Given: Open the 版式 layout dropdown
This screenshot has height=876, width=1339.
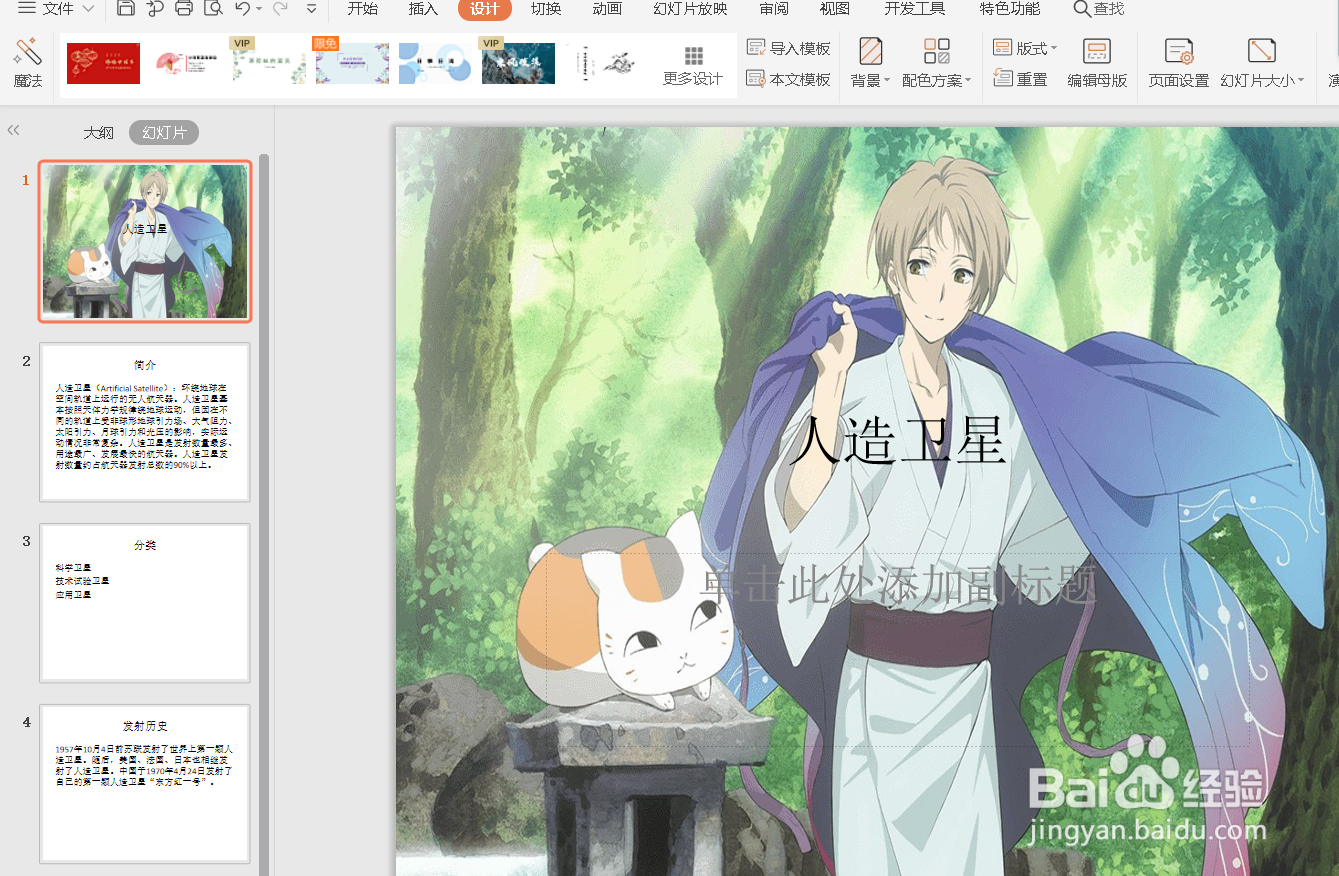Looking at the screenshot, I should (x=1025, y=48).
